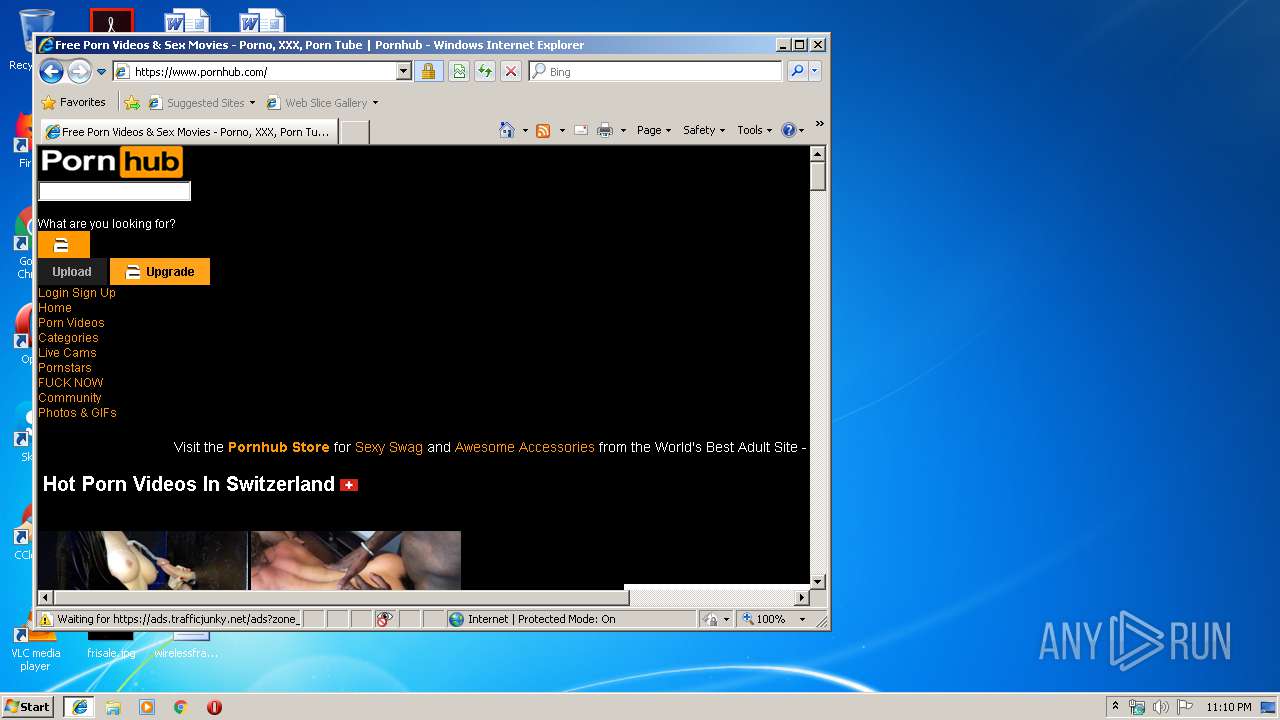This screenshot has width=1280, height=720.
Task: Go back with the IE Back button
Action: [x=51, y=71]
